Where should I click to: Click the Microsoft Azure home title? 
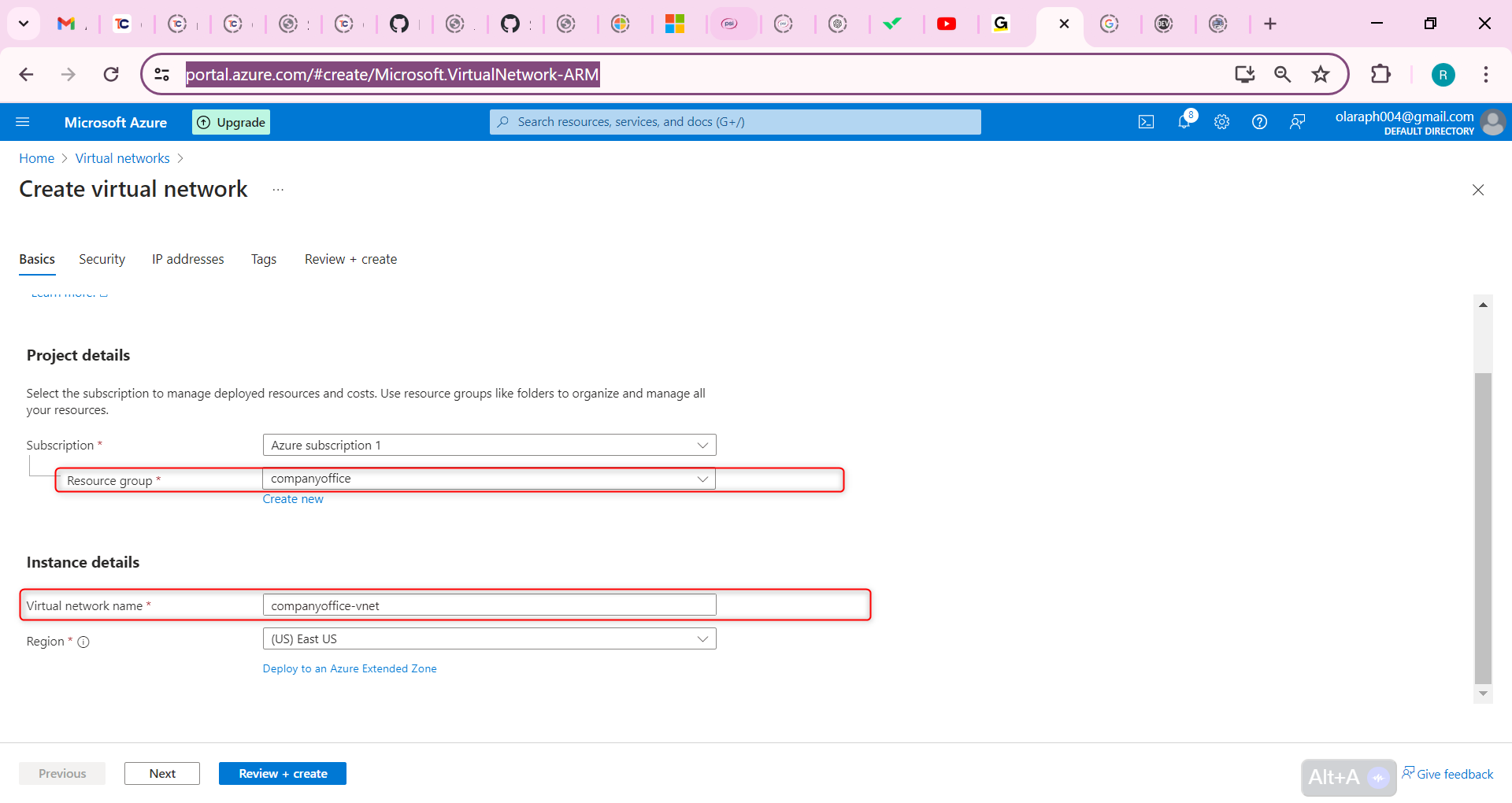tap(116, 122)
